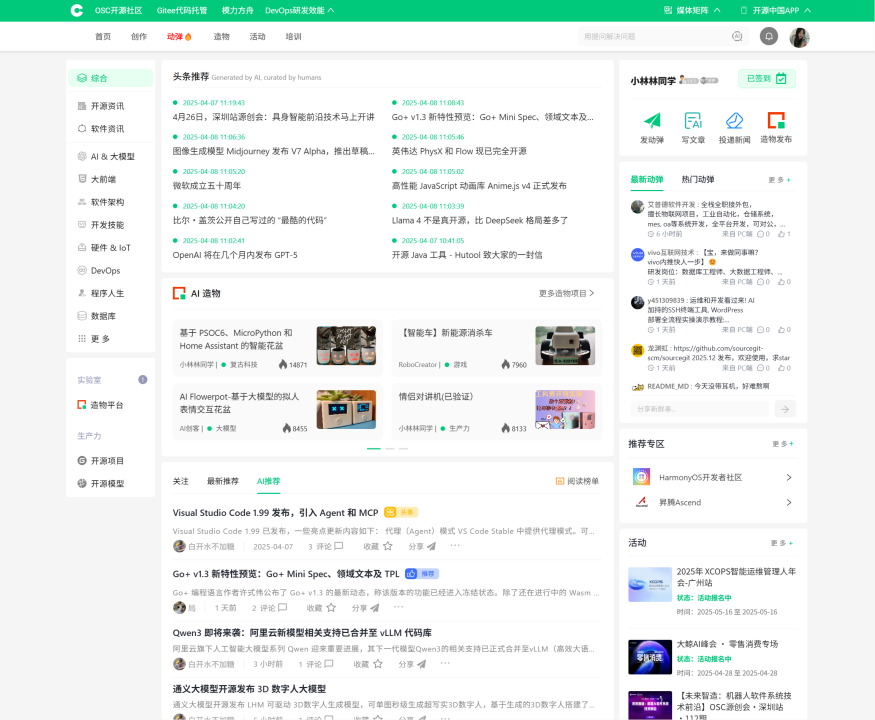Click the 发动弹 paper plane icon

tap(652, 120)
